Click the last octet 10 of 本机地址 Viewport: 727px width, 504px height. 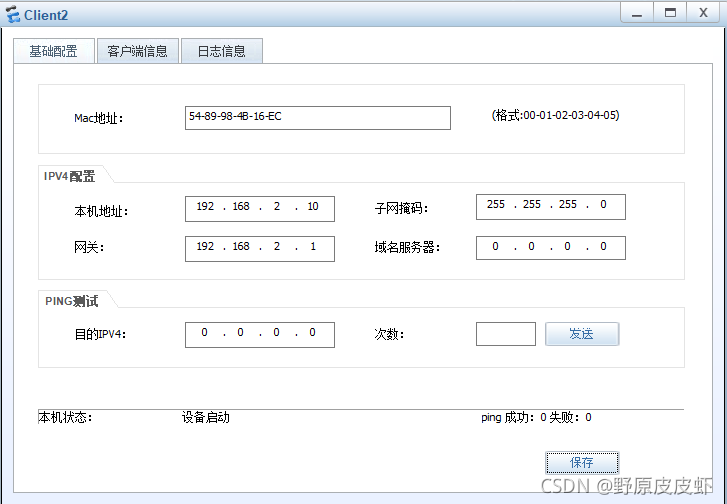click(x=313, y=206)
